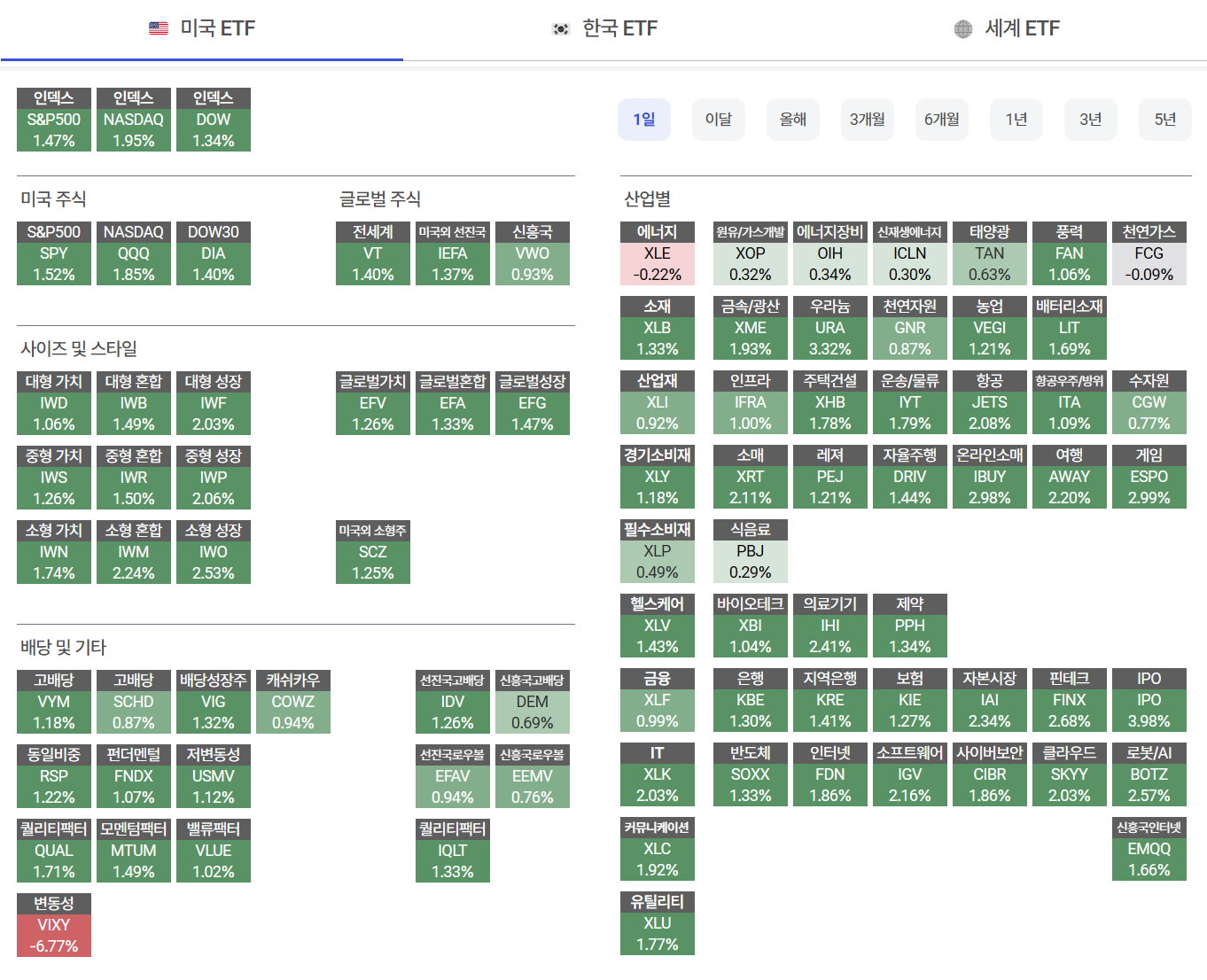Select the 미국 ETF tab
The height and width of the screenshot is (980, 1207).
pos(201,29)
